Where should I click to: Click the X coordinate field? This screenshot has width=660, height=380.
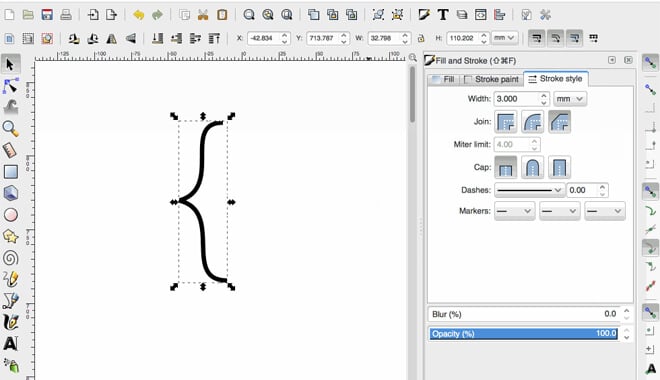pyautogui.click(x=263, y=38)
